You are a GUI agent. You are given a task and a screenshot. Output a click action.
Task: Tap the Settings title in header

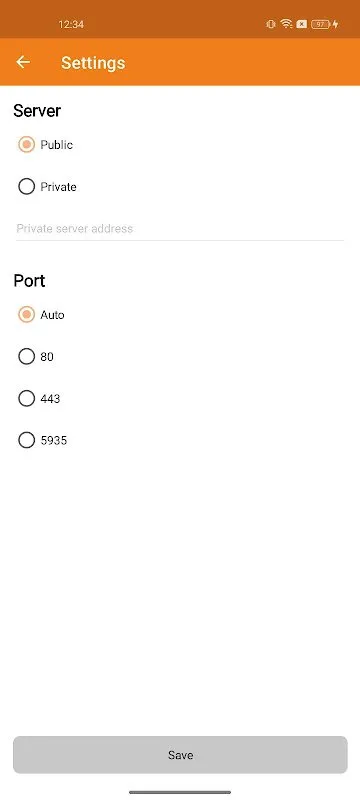93,63
